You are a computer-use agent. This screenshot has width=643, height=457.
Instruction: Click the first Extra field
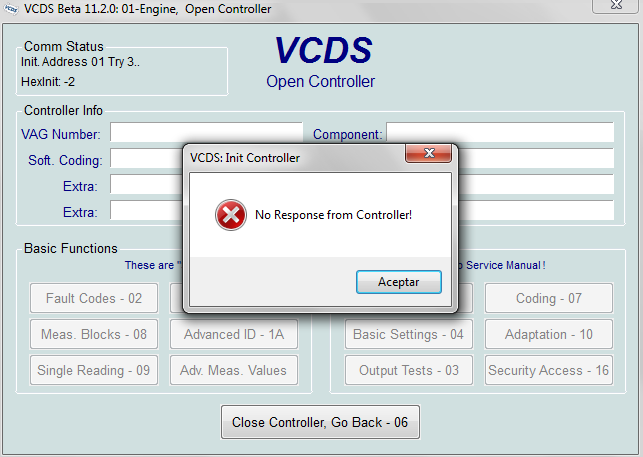146,184
